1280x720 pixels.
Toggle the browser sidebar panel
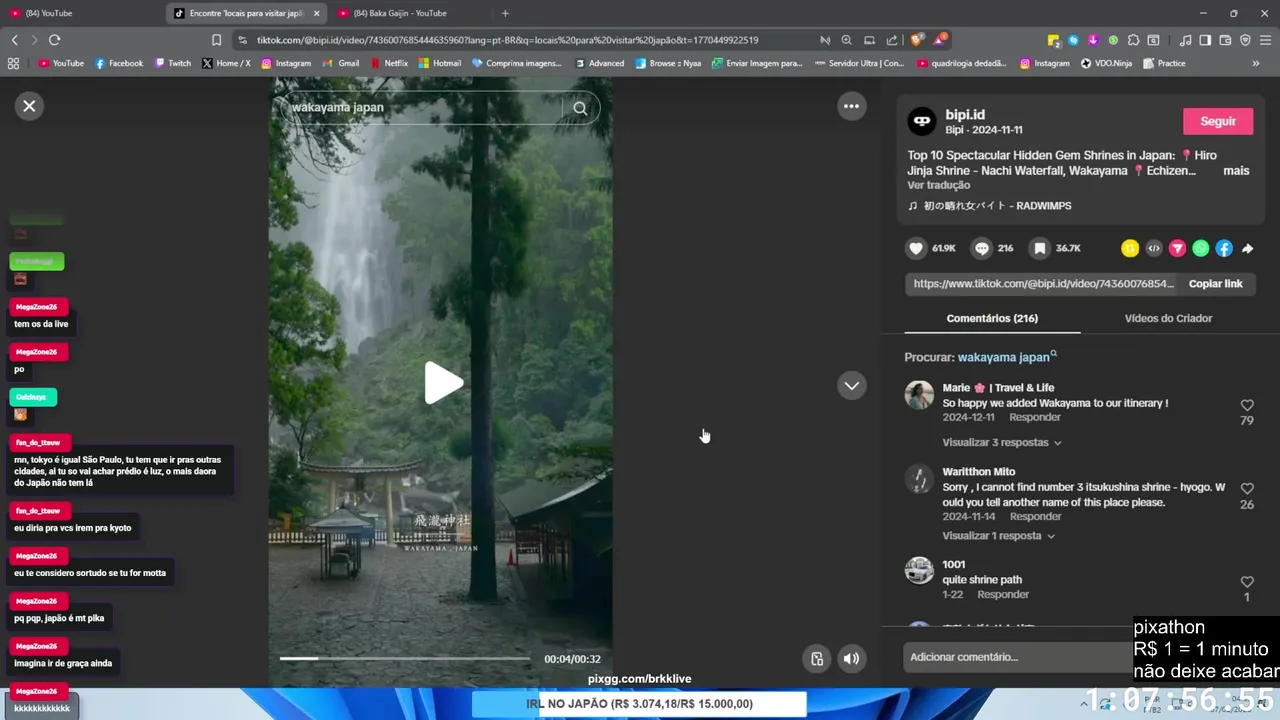(x=1205, y=40)
